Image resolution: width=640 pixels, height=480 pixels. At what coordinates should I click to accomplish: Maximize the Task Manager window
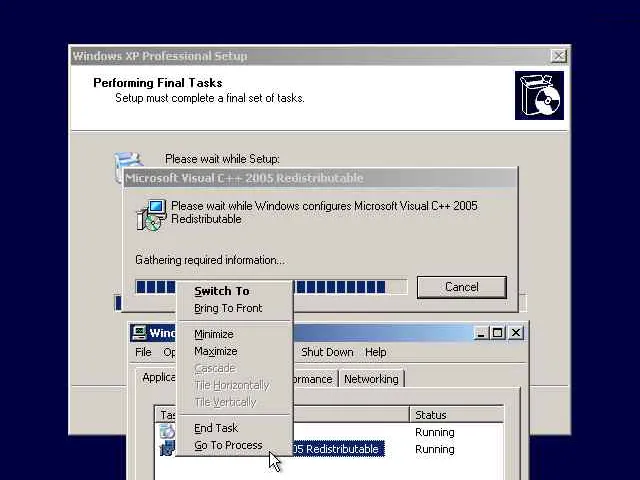point(498,333)
